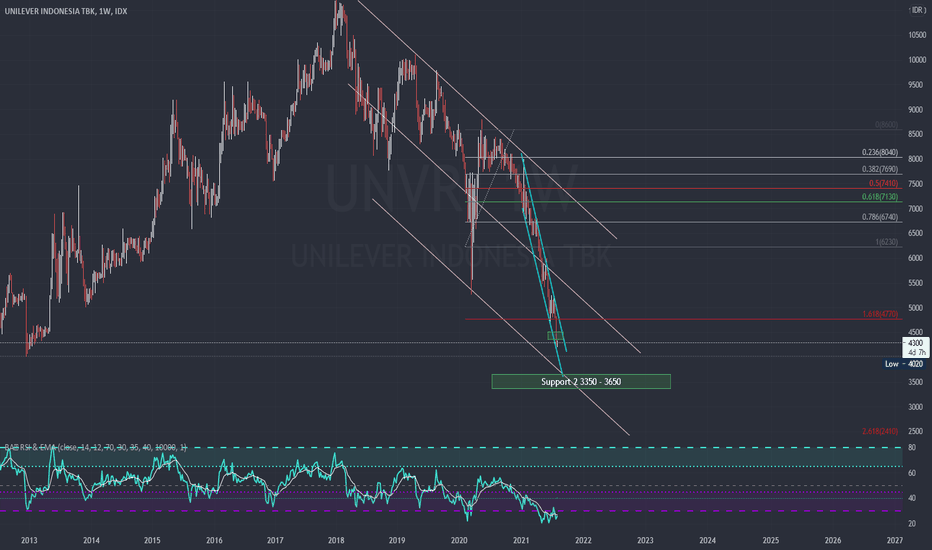Click year 2013 on the time axis

29,540
